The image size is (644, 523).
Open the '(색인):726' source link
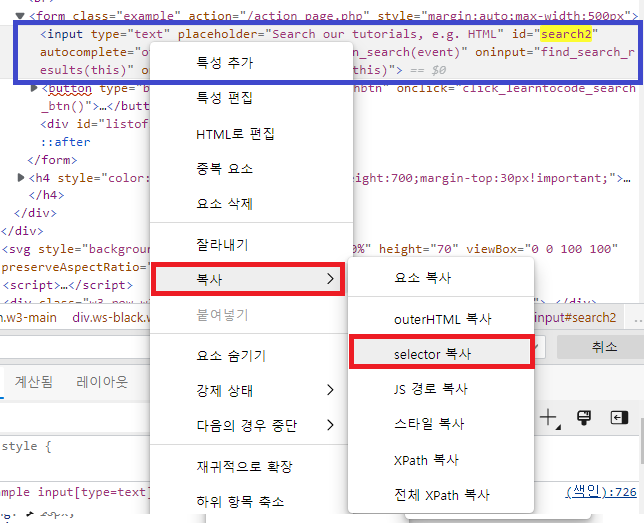click(601, 491)
